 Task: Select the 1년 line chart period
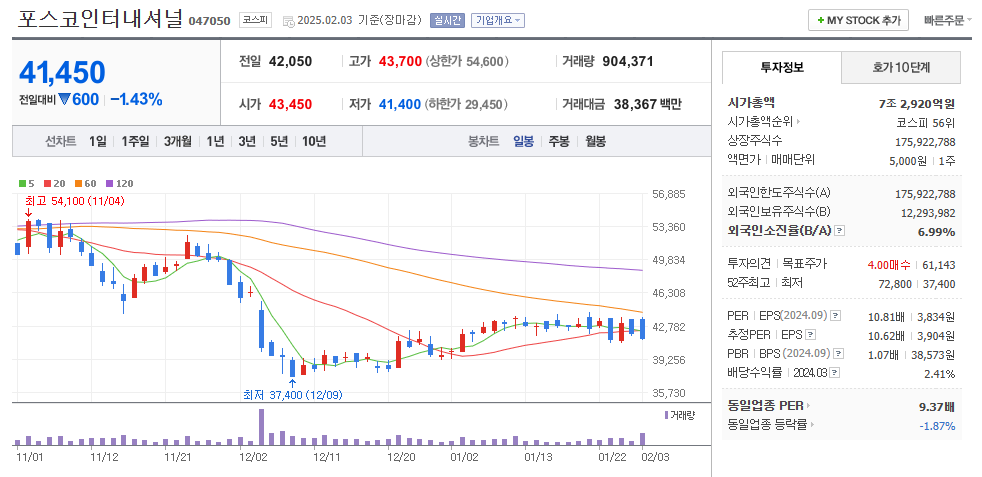(x=215, y=141)
